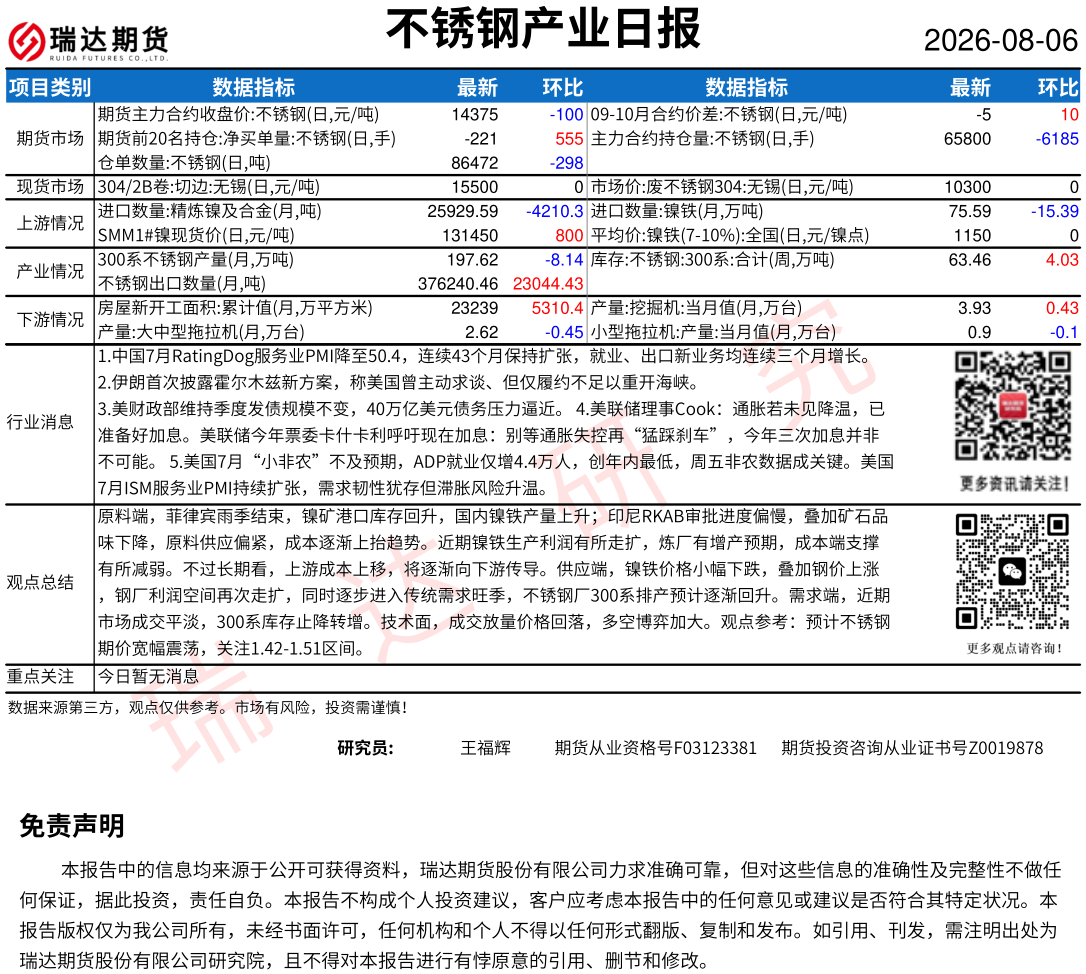Image resolution: width=1086 pixels, height=974 pixels.
Task: Click the WeChat icon inside lower QR code
Action: click(x=1013, y=572)
